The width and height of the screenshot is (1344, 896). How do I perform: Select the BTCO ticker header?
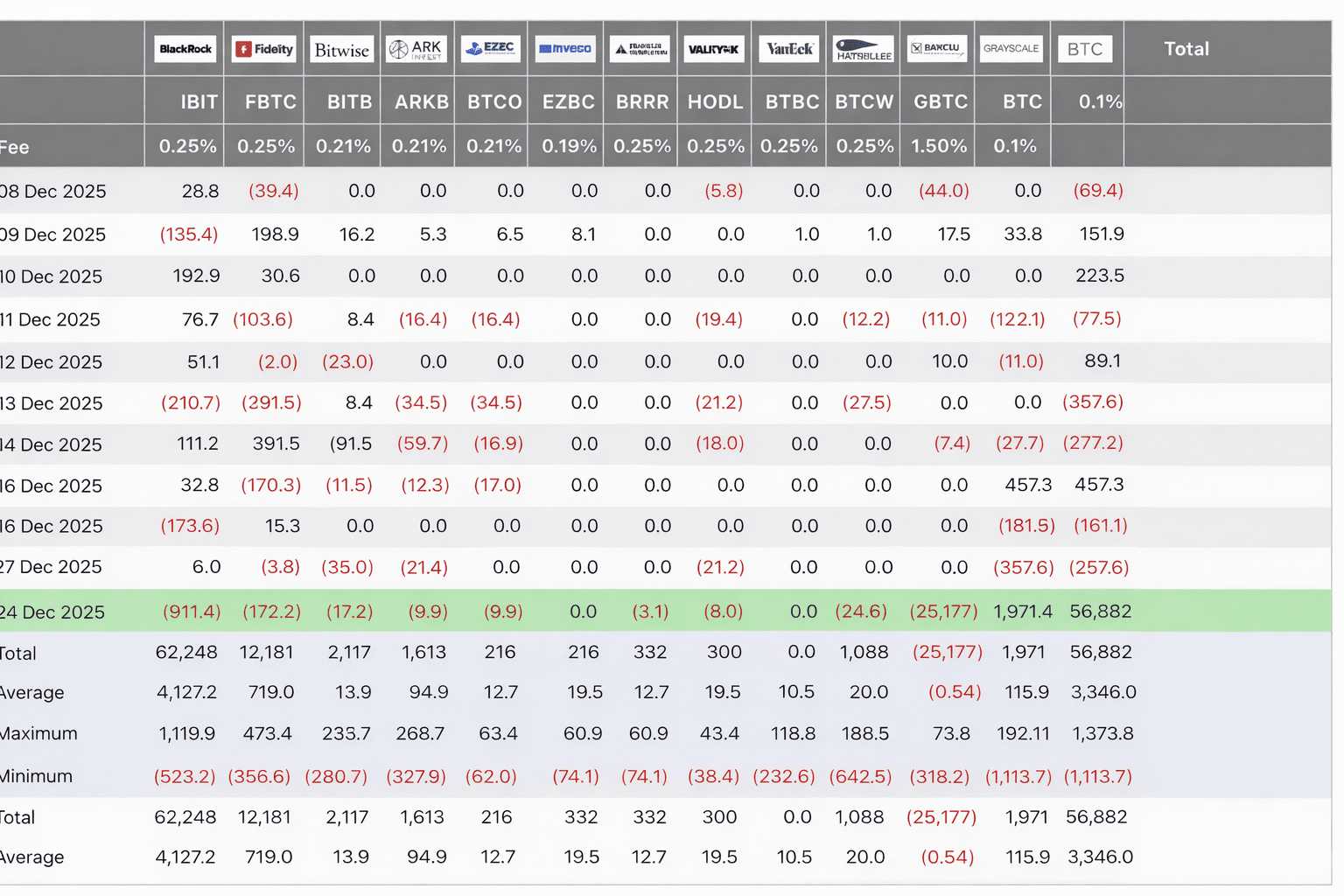[x=494, y=101]
